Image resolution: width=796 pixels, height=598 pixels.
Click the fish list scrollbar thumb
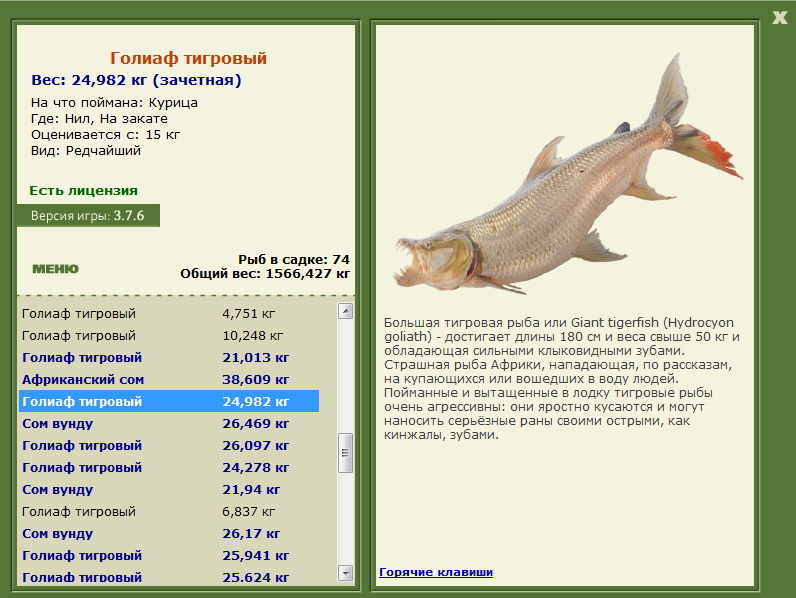click(346, 453)
